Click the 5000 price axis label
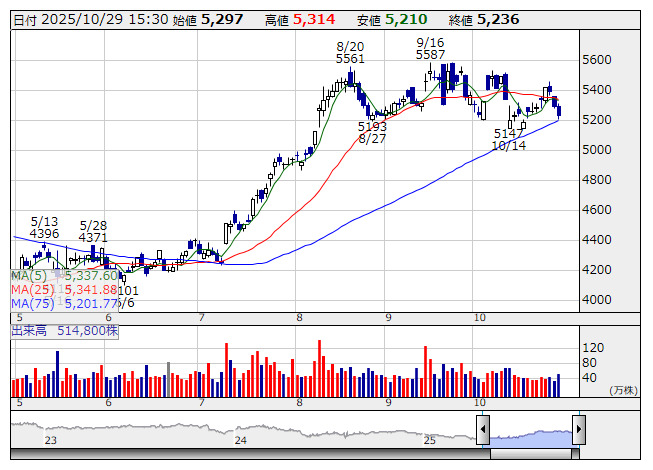This screenshot has height=470, width=653. (597, 150)
